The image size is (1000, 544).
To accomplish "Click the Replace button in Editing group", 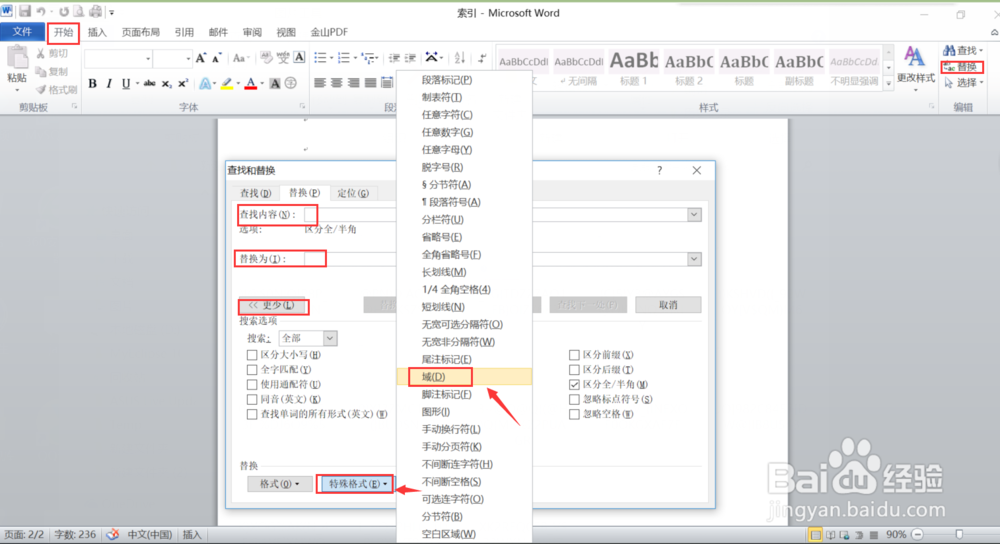I will (x=962, y=67).
